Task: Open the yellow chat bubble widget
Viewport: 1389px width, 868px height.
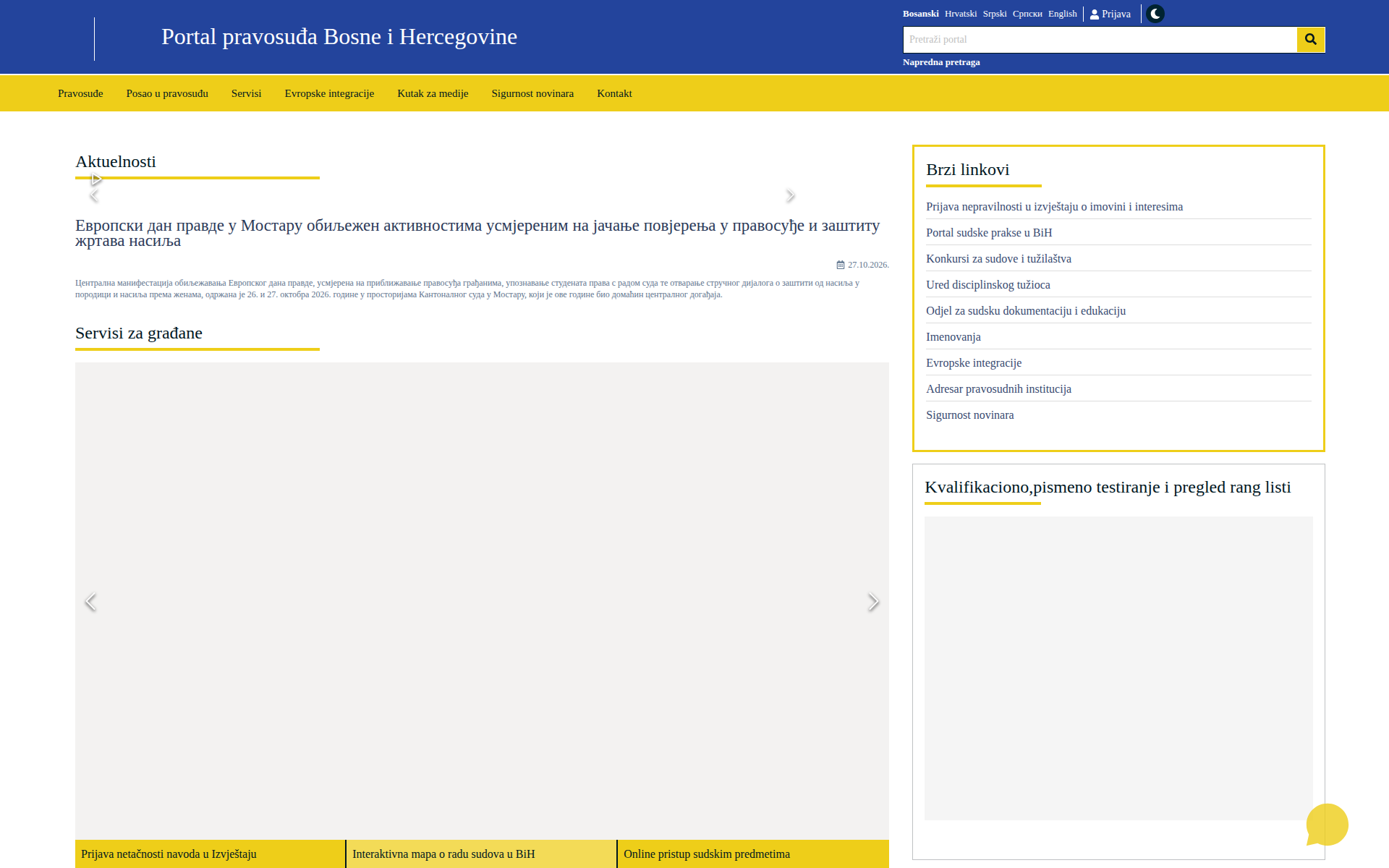Action: tap(1327, 825)
